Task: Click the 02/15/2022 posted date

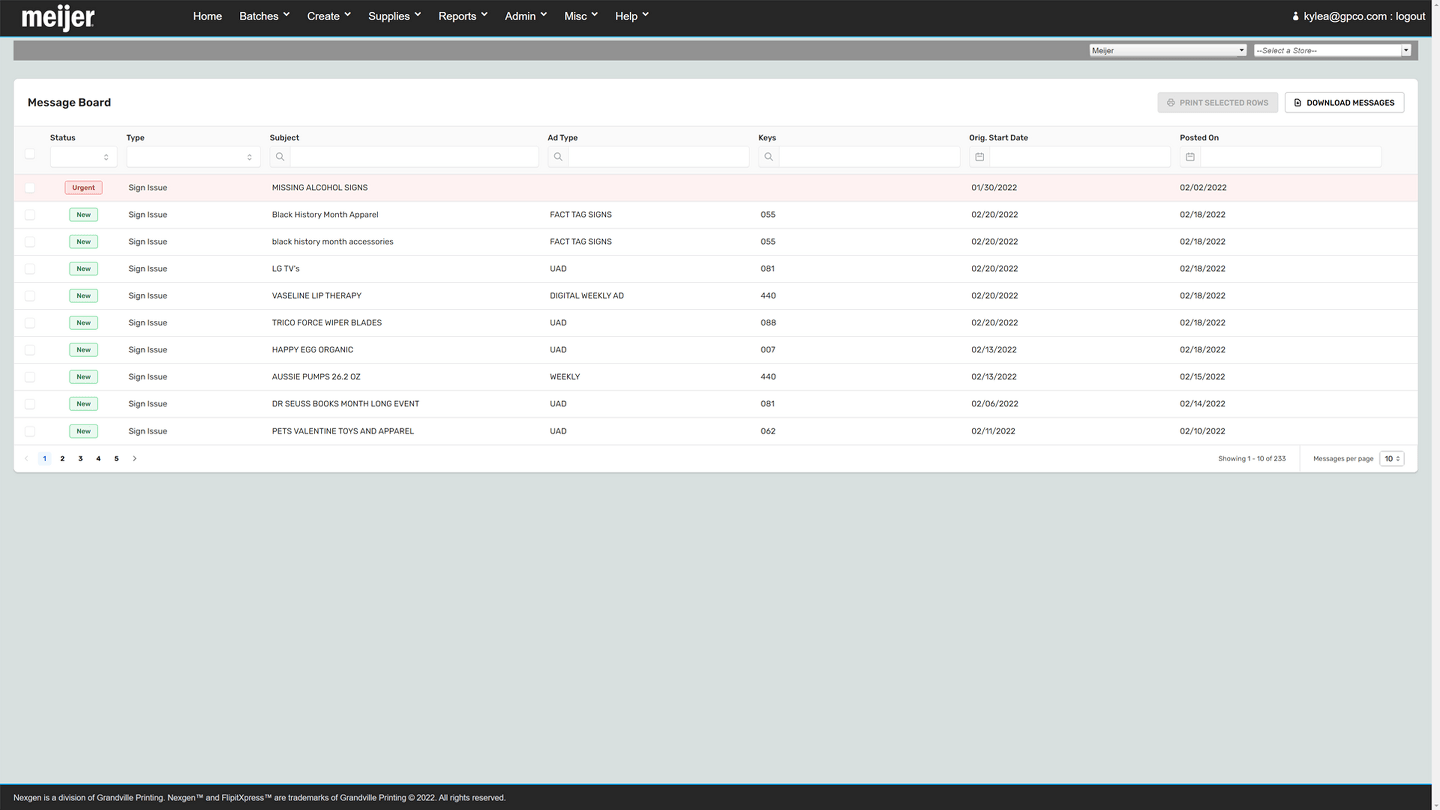Action: click(x=1202, y=377)
